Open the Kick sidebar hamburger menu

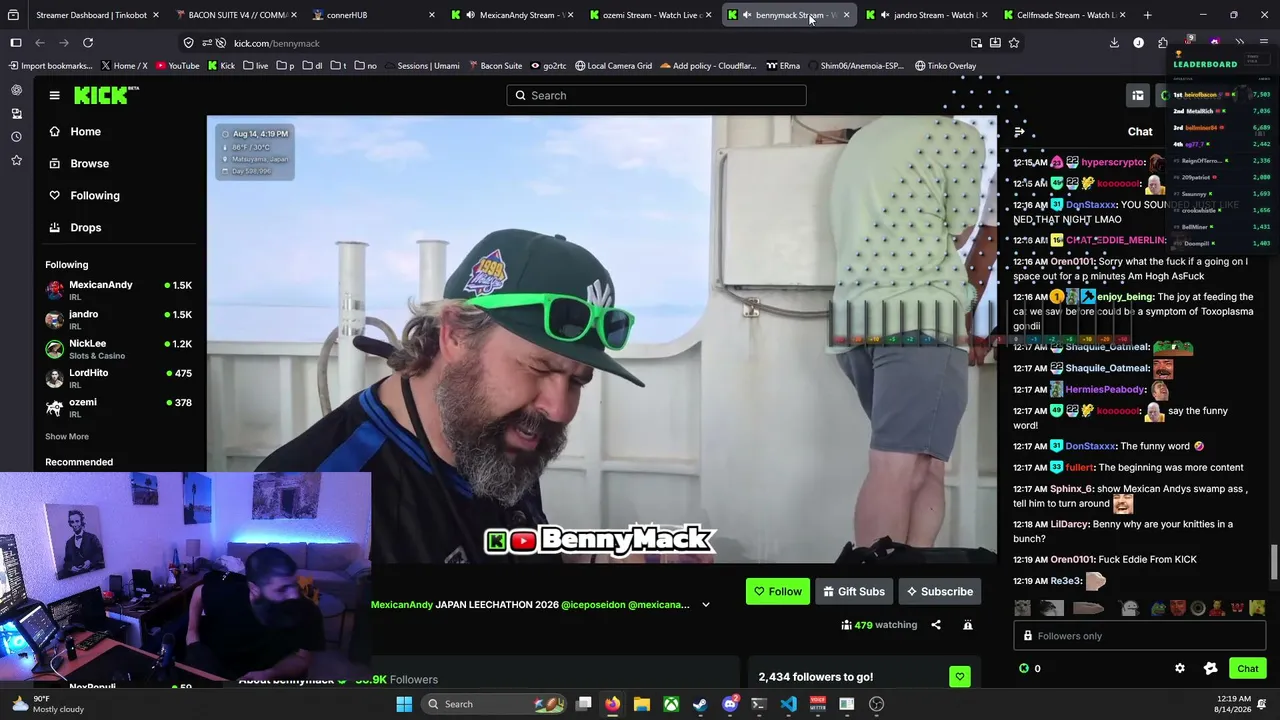[54, 95]
